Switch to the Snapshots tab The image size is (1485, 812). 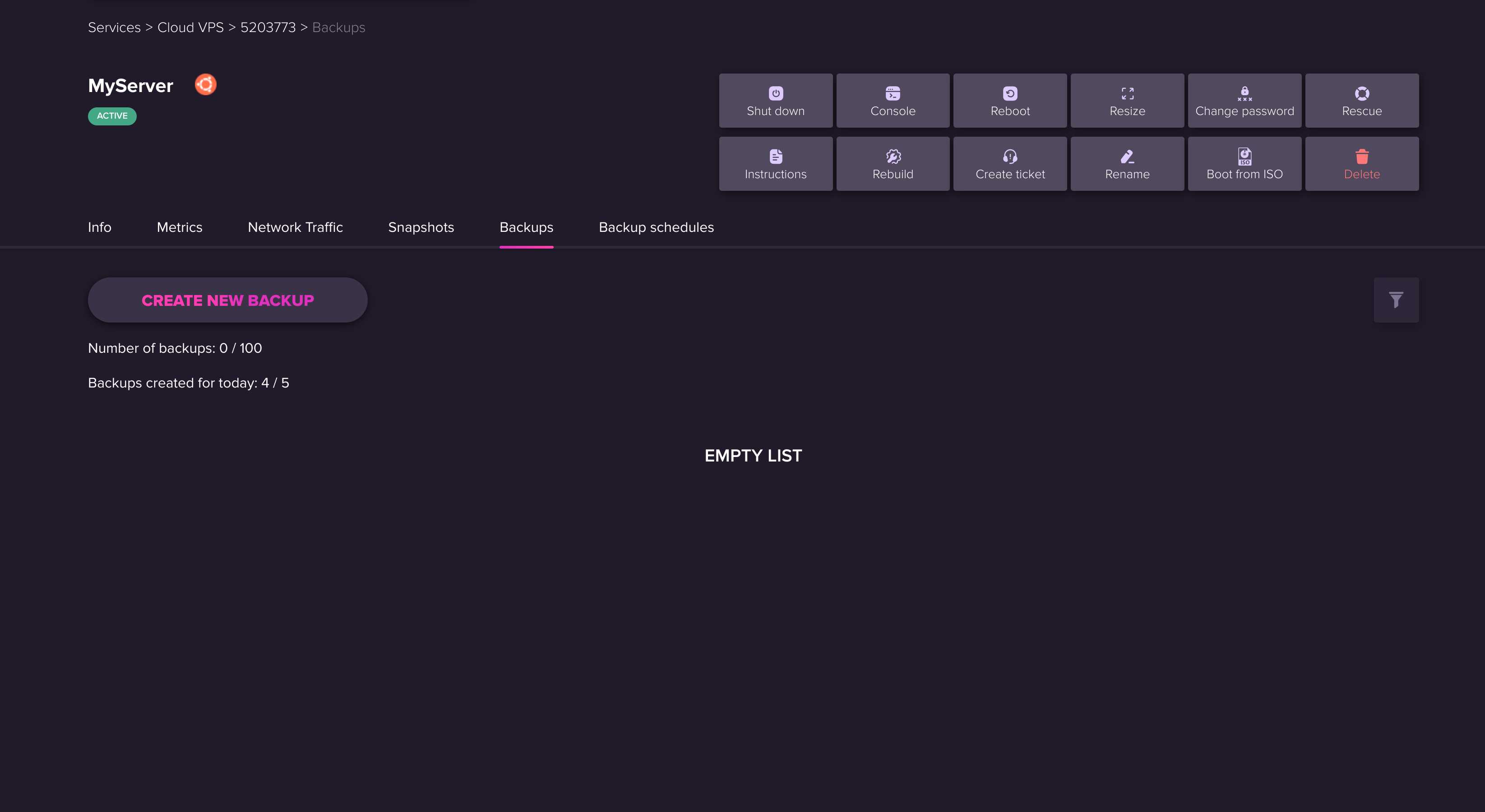point(421,227)
